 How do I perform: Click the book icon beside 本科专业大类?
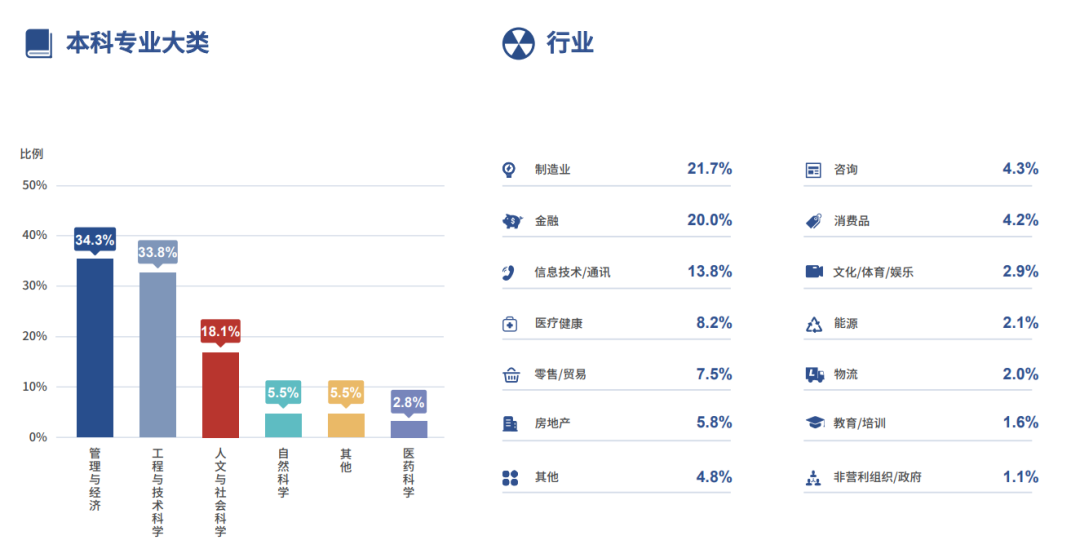(38, 43)
